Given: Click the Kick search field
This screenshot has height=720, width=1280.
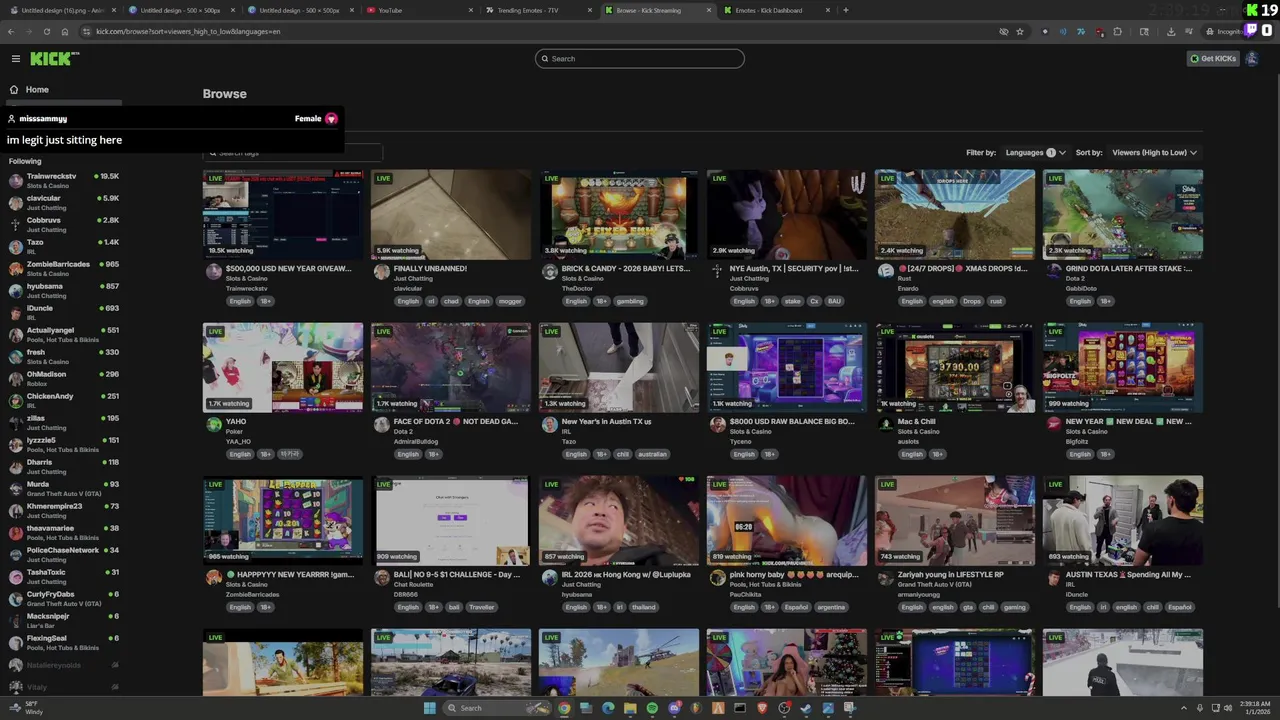Looking at the screenshot, I should click(x=640, y=59).
